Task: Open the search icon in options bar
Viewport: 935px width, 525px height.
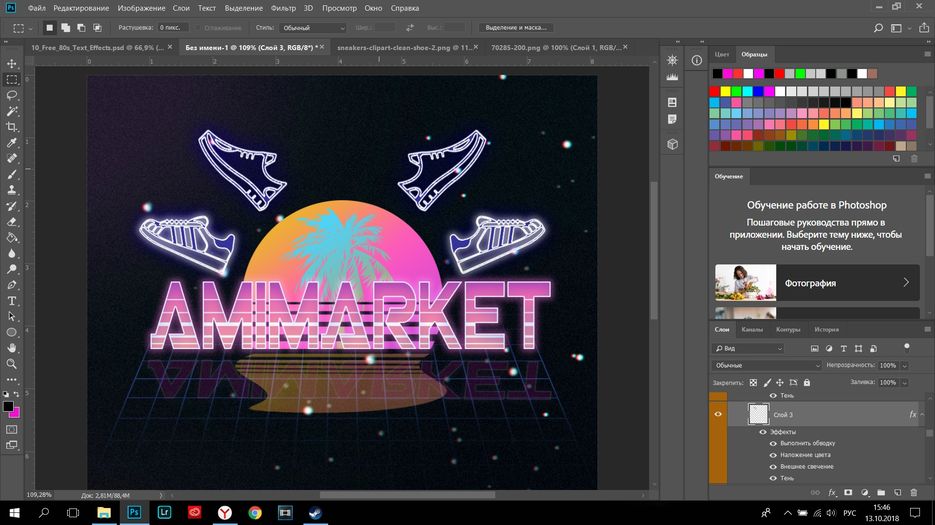Action: point(878,28)
